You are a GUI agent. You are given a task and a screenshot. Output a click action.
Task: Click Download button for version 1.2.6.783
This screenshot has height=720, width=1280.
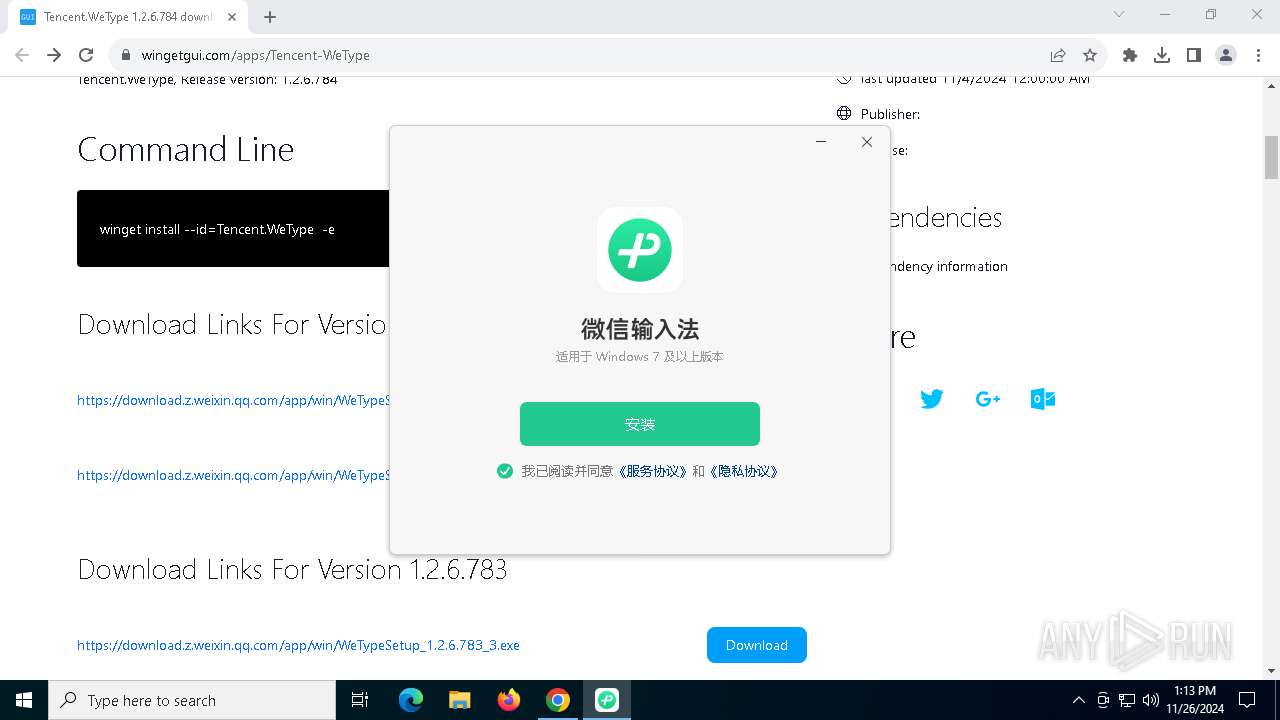757,645
